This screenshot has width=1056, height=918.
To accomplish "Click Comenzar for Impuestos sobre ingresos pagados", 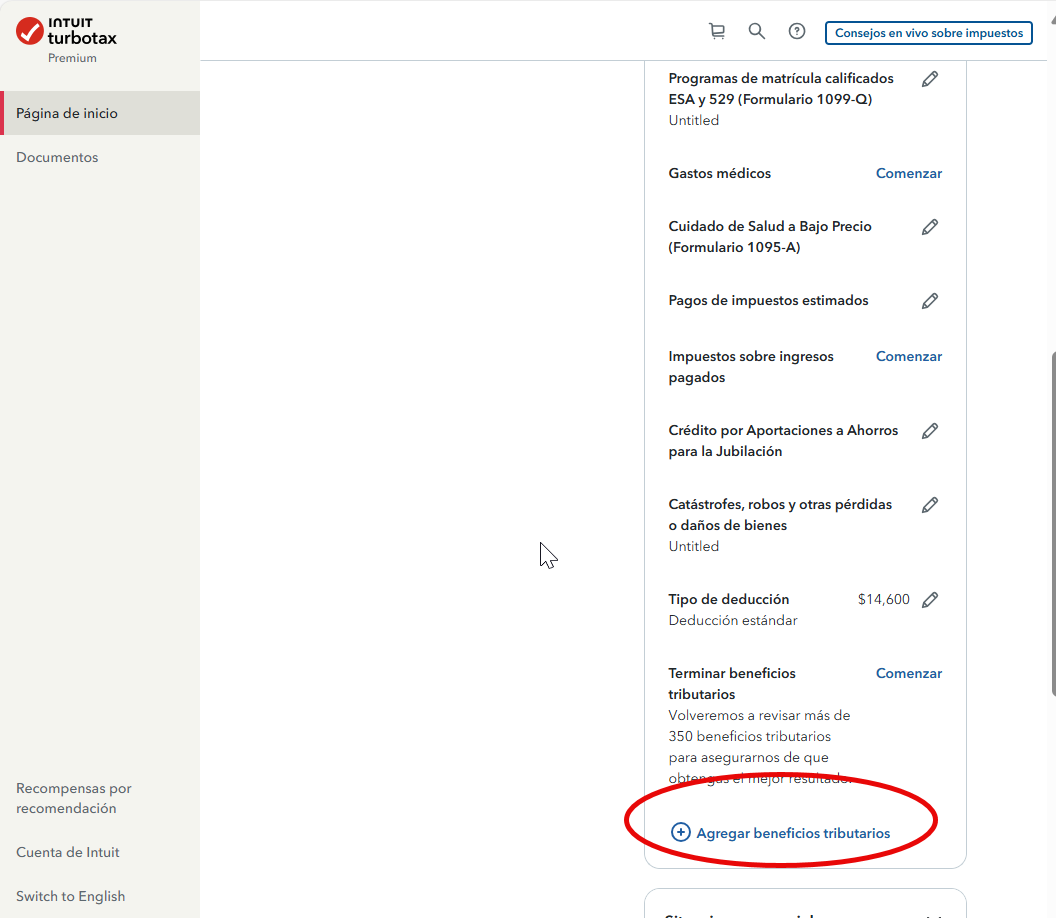I will click(x=908, y=356).
